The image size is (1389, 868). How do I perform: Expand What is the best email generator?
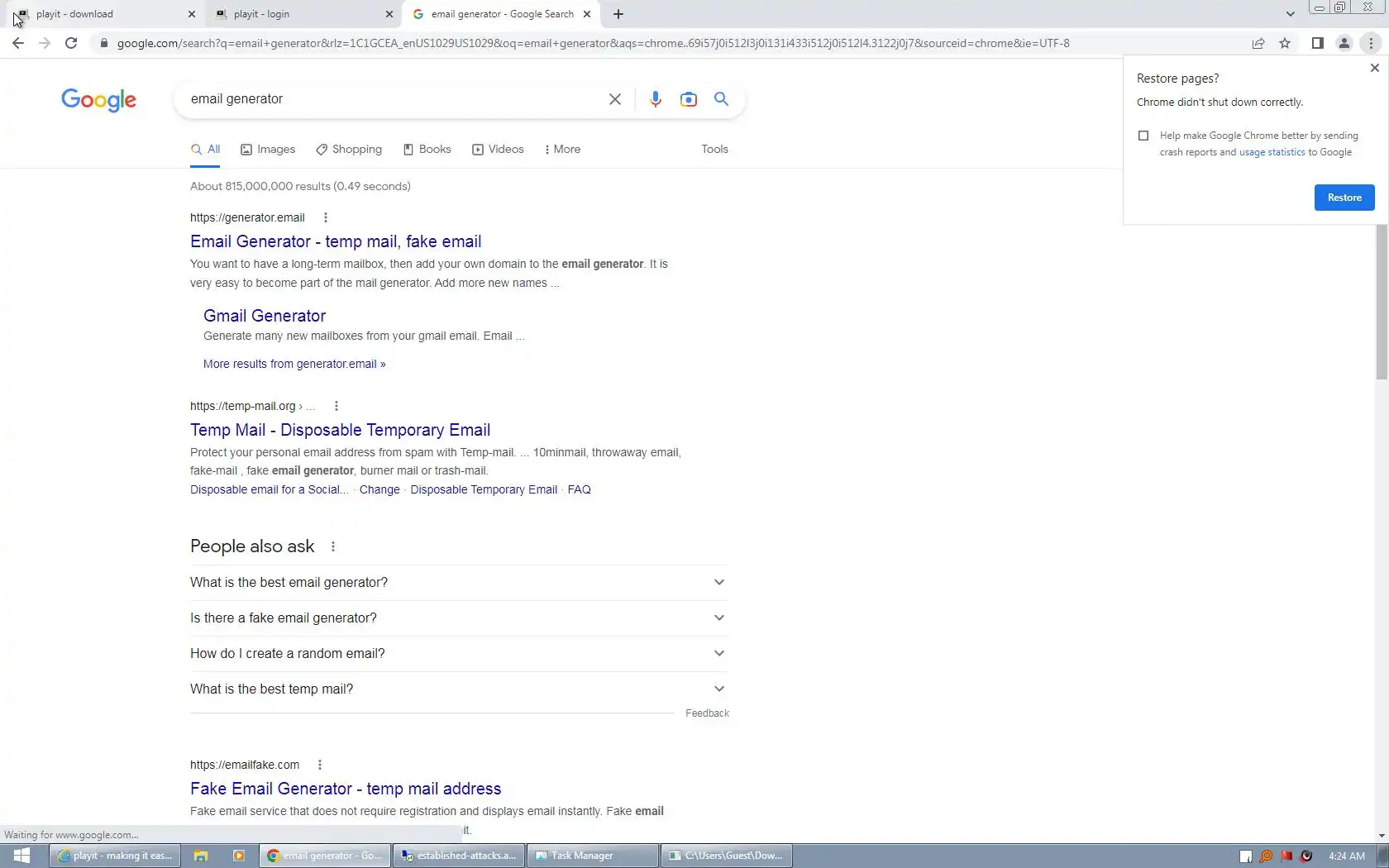click(x=459, y=583)
